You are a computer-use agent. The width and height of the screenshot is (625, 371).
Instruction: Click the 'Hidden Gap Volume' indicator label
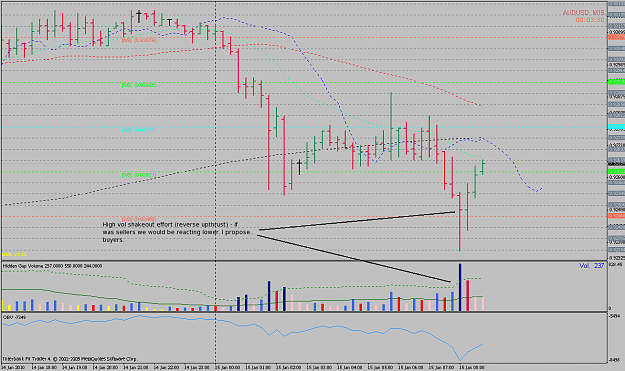52,266
